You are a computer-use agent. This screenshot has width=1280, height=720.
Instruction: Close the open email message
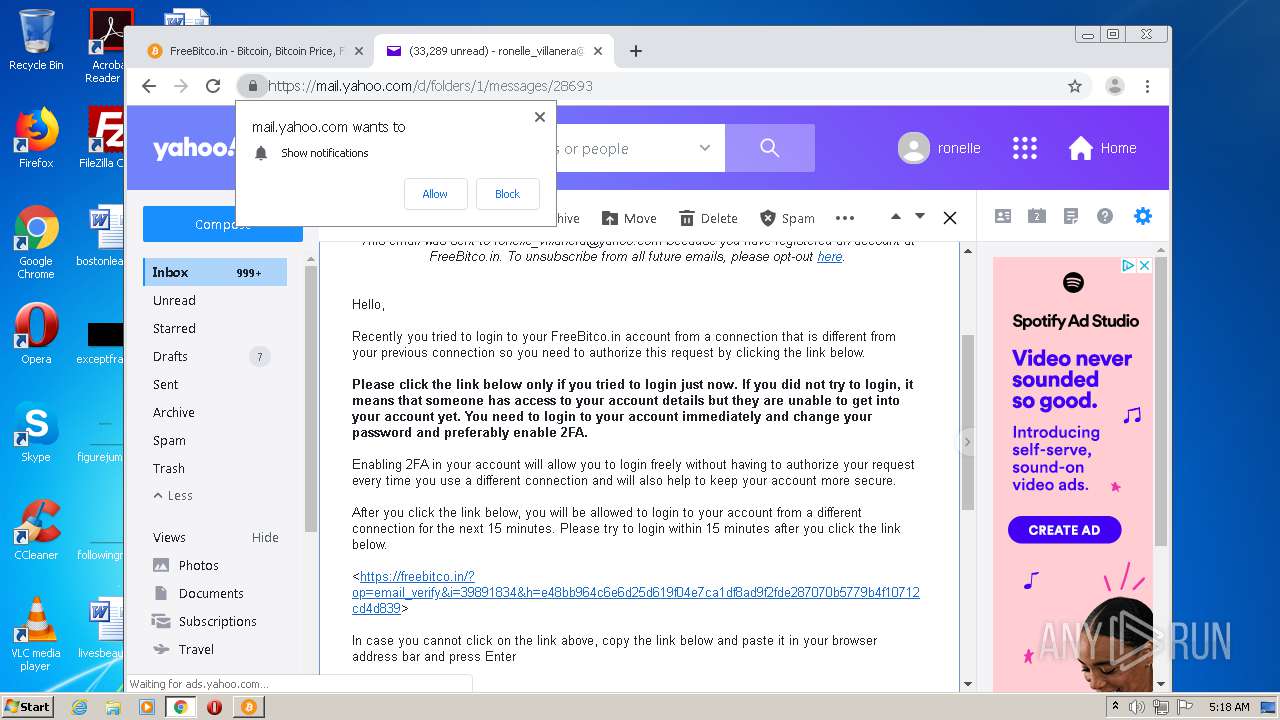click(950, 217)
